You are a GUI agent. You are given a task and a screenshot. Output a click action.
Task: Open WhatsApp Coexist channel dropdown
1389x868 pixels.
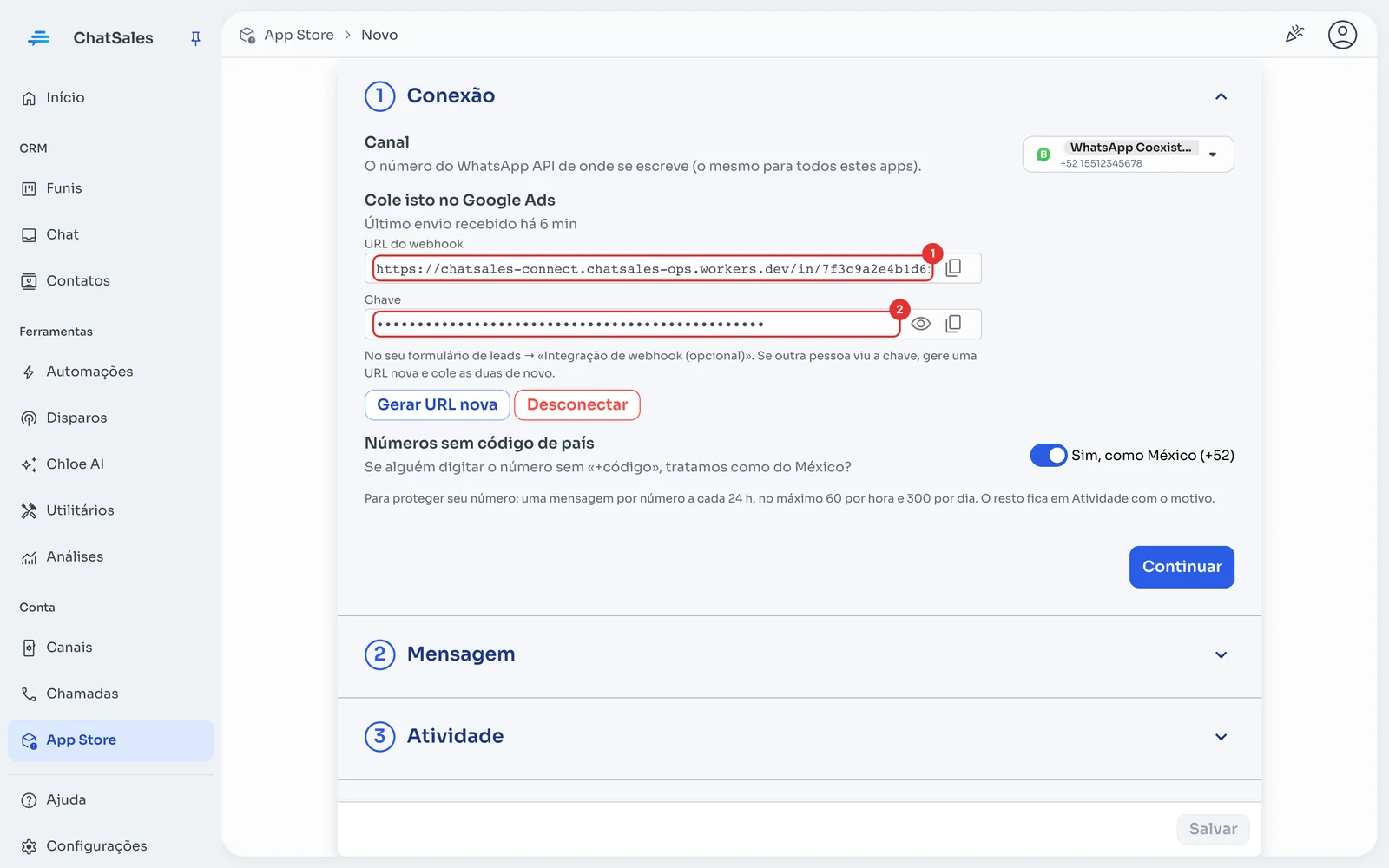pyautogui.click(x=1128, y=155)
